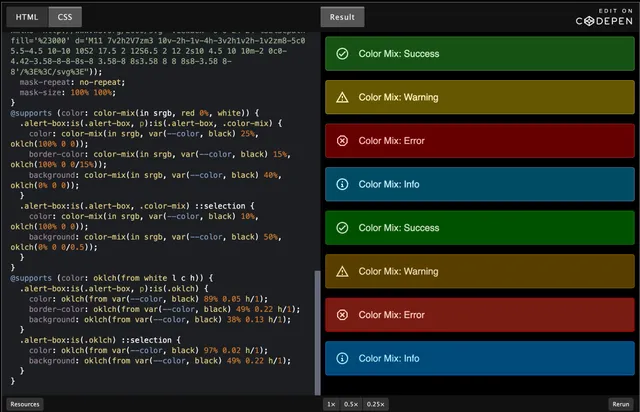Screen dimensions: 640x412
Task: Click the warning triangle icon in second Warning alert
Action: coord(343,271)
